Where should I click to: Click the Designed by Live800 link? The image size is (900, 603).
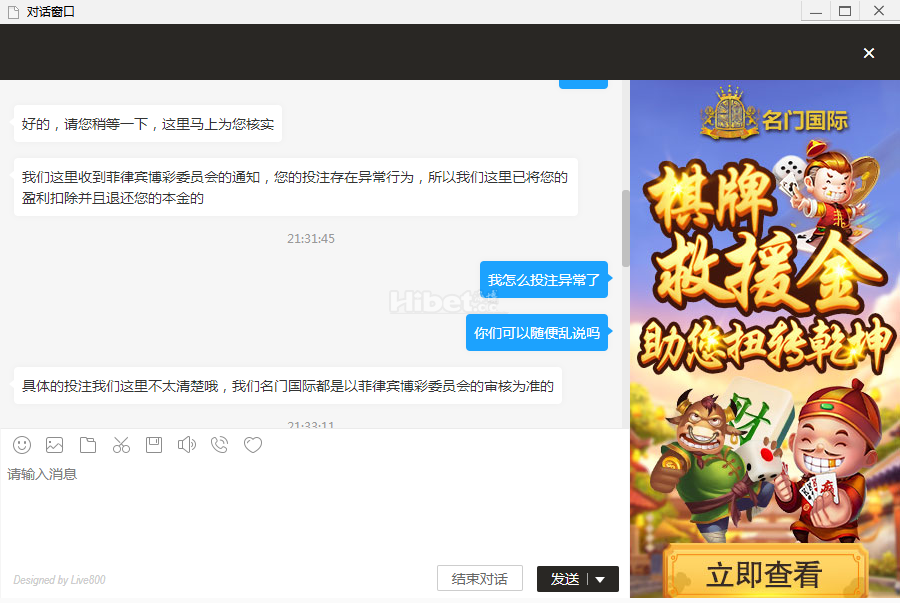point(59,580)
